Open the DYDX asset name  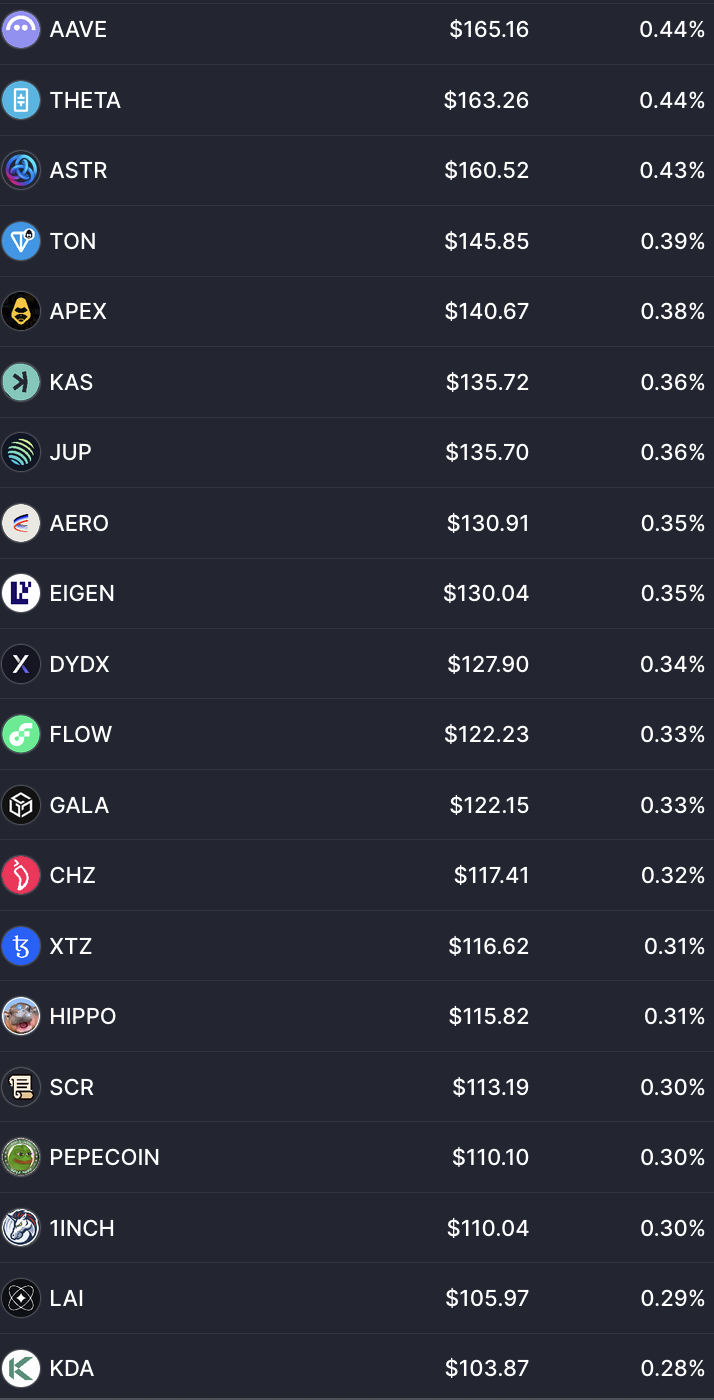[x=80, y=664]
